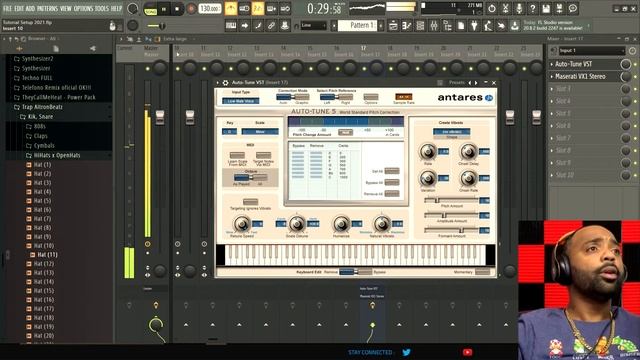
Task: Open the Scale dropdown in Auto-Tune
Action: 260,131
